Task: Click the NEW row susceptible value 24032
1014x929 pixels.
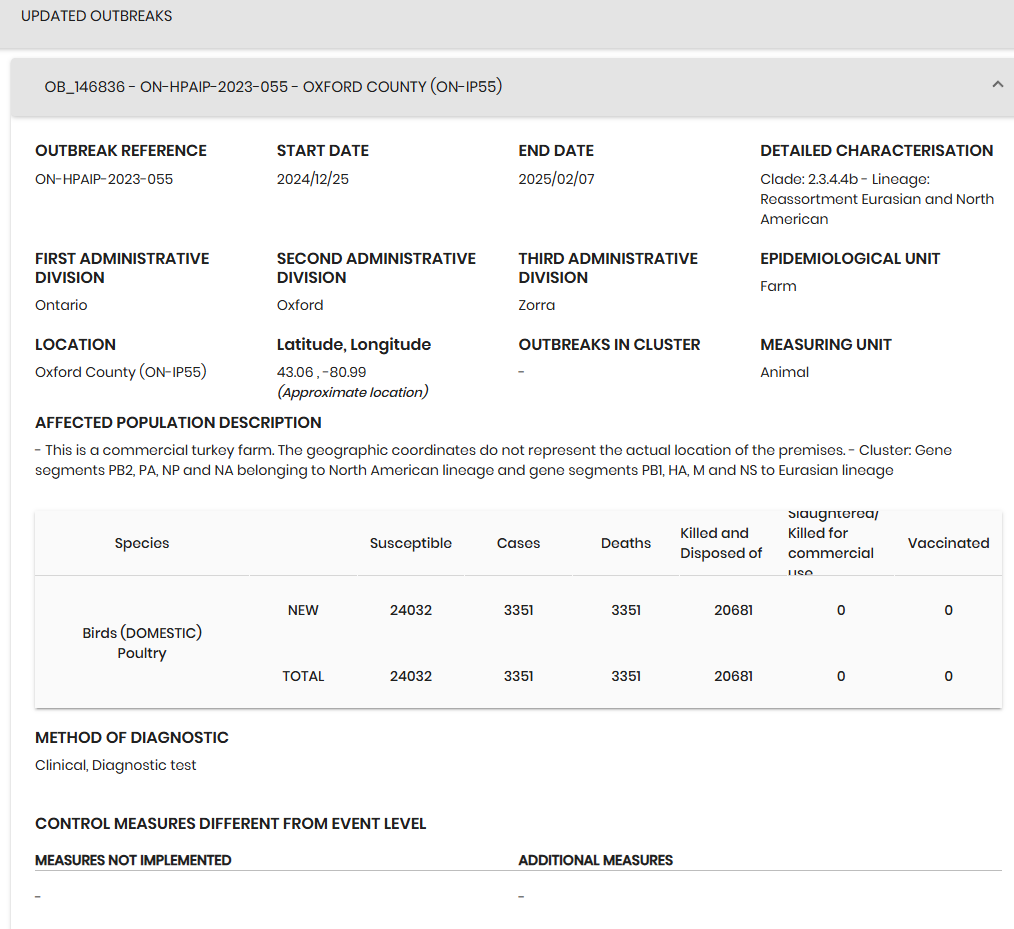Action: [x=411, y=610]
